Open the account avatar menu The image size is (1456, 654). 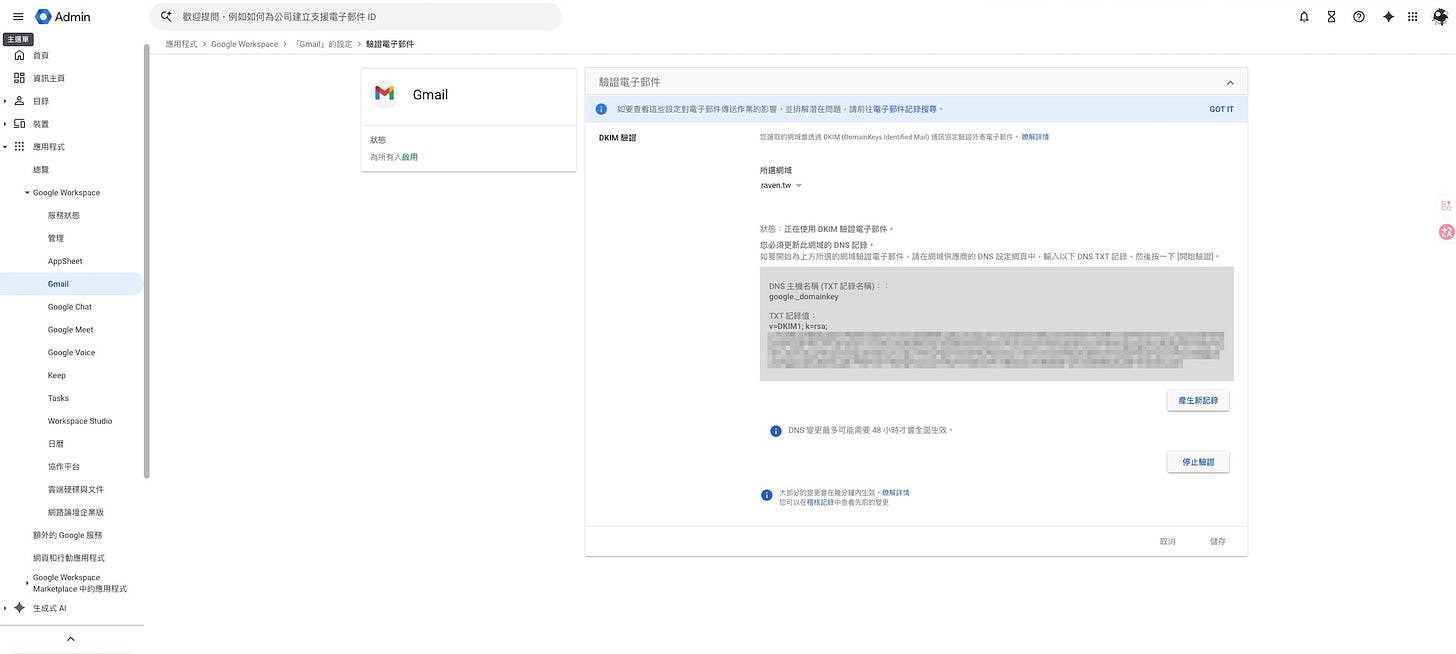[1440, 16]
